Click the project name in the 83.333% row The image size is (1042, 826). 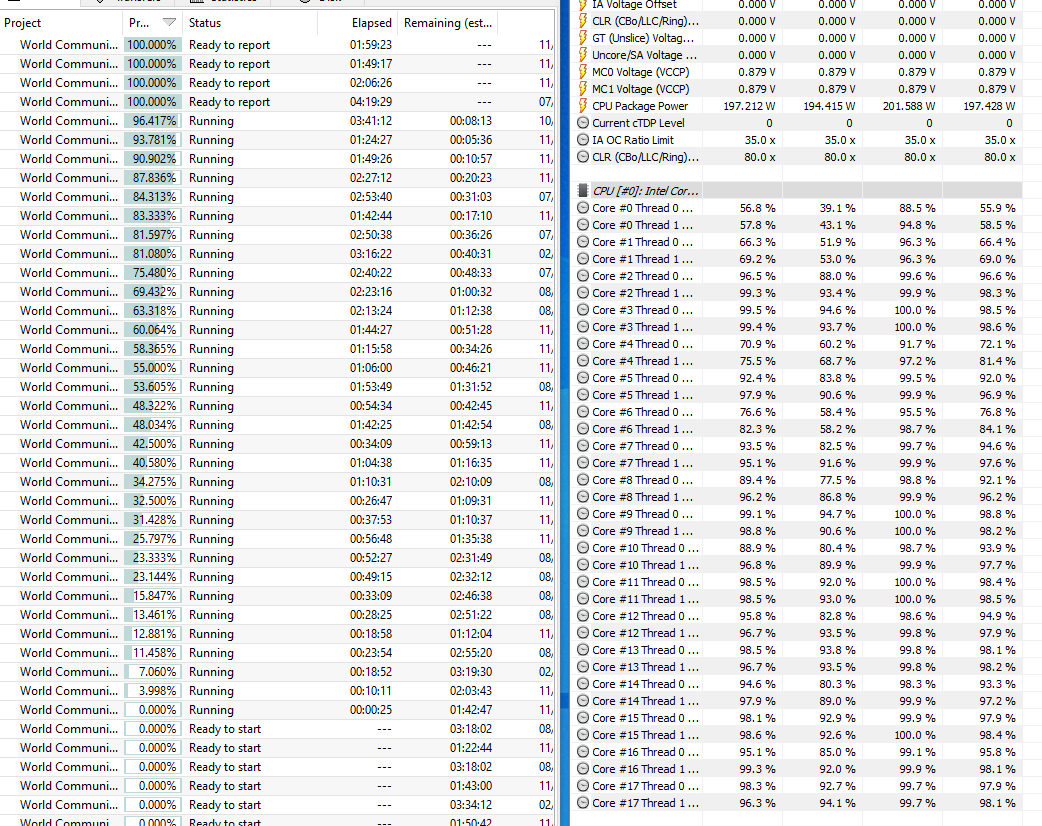pyautogui.click(x=68, y=216)
